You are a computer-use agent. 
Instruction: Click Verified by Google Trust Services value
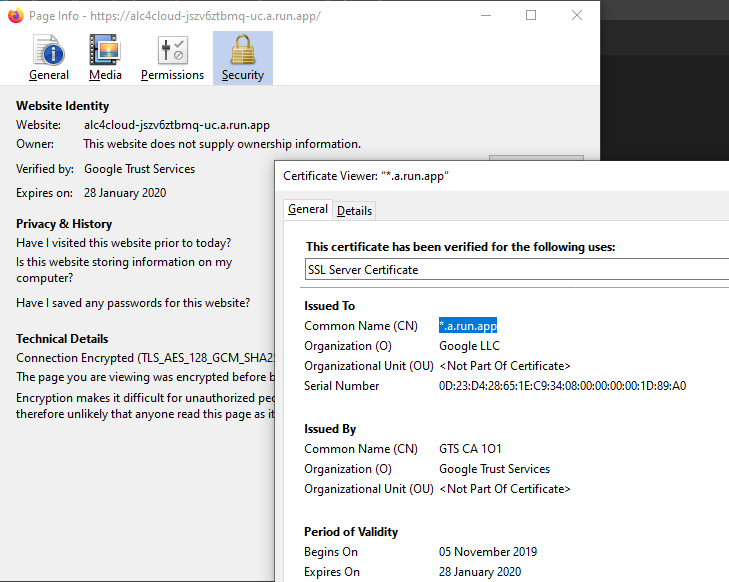[x=139, y=169]
